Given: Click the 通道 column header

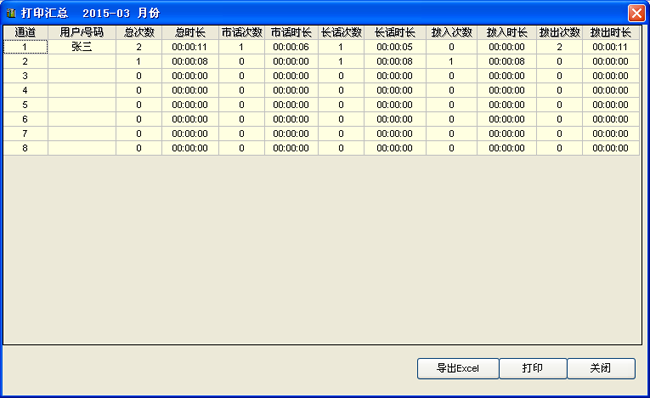Looking at the screenshot, I should pos(25,32).
